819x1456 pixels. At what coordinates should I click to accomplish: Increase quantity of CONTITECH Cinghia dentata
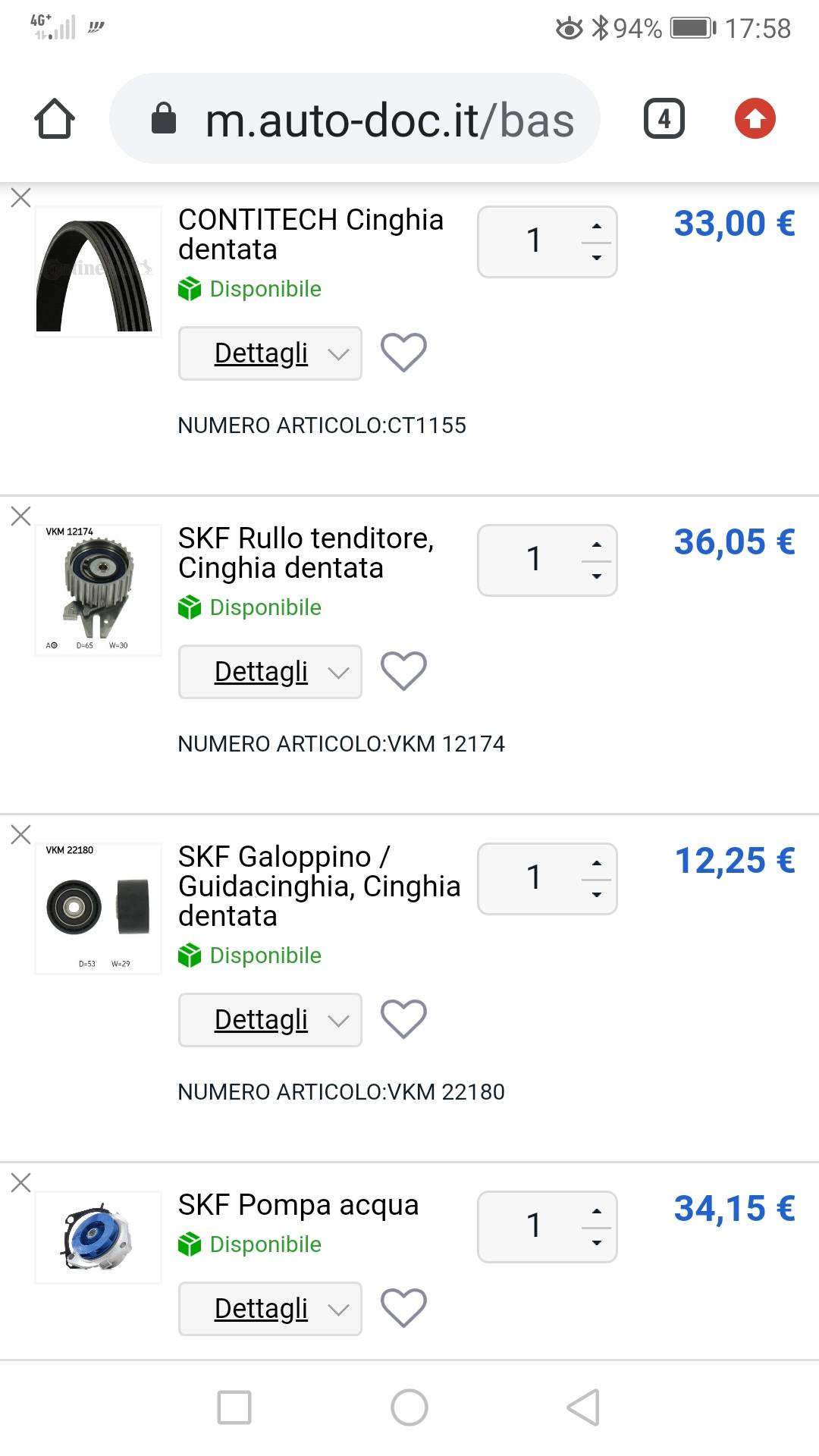click(597, 226)
